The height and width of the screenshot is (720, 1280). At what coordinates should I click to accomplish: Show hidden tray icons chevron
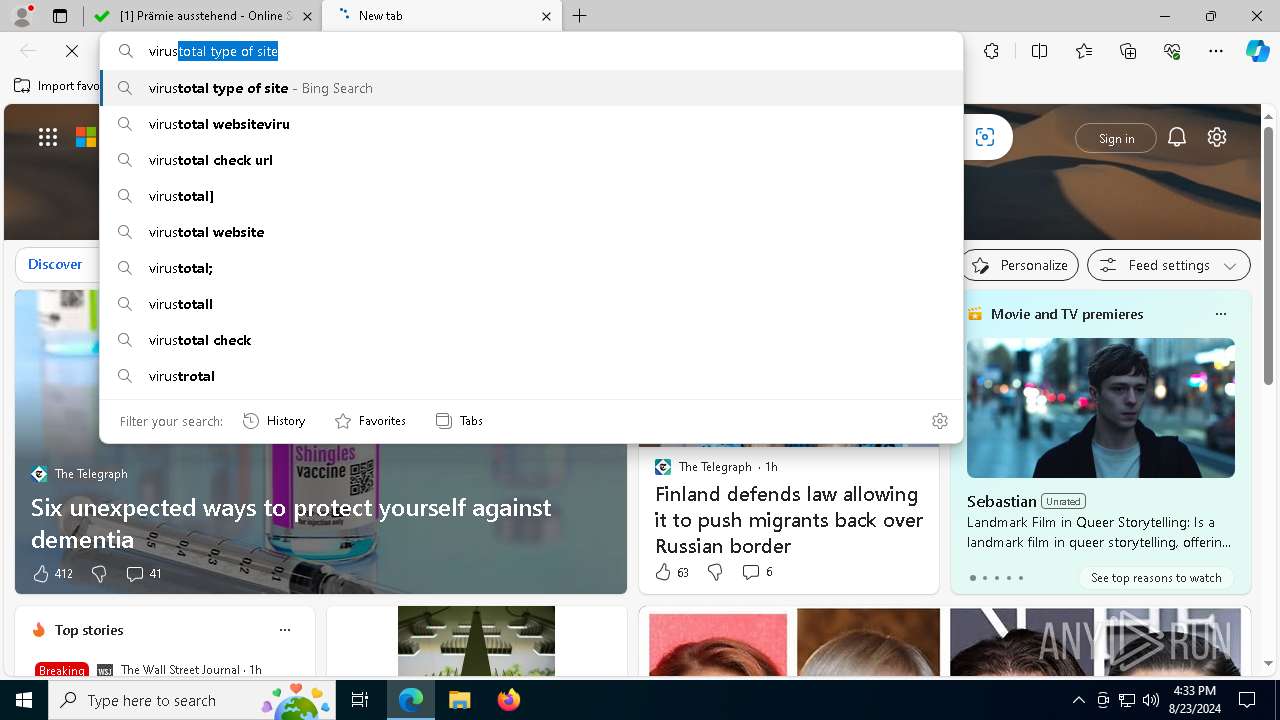[x=1078, y=700]
